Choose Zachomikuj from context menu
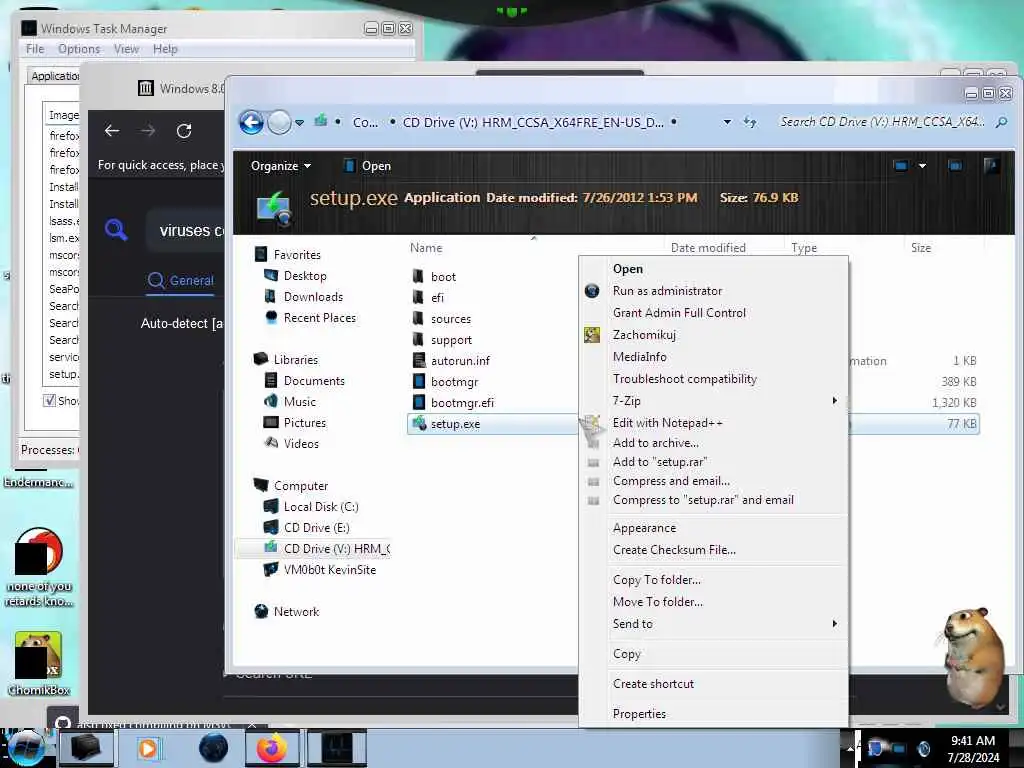Screen dimensions: 1024x768 (713, 335)
